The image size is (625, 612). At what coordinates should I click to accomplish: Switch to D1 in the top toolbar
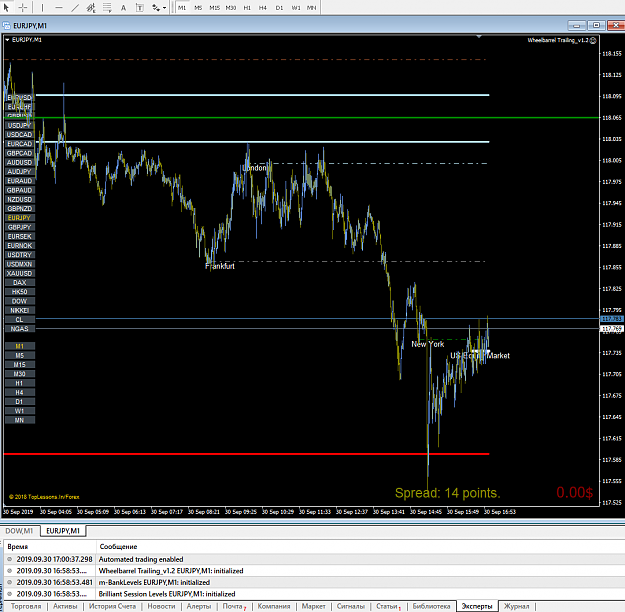279,8
